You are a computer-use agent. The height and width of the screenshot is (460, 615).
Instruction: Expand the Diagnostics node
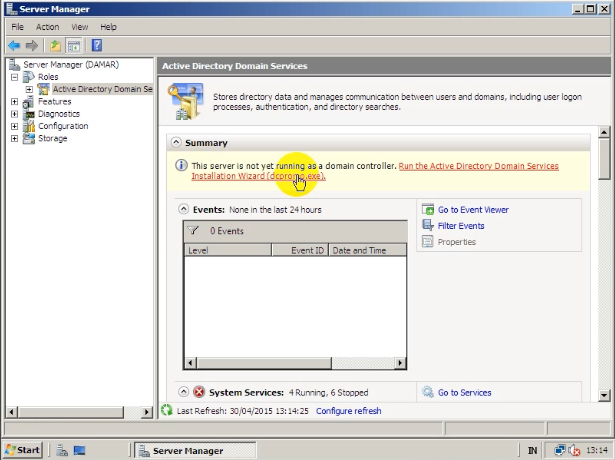pos(15,114)
